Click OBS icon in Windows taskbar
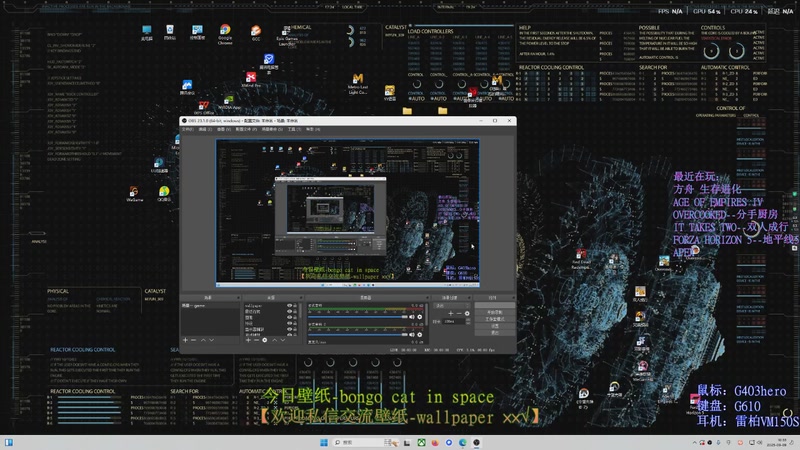Screen dimensions: 800x450 (477, 442)
